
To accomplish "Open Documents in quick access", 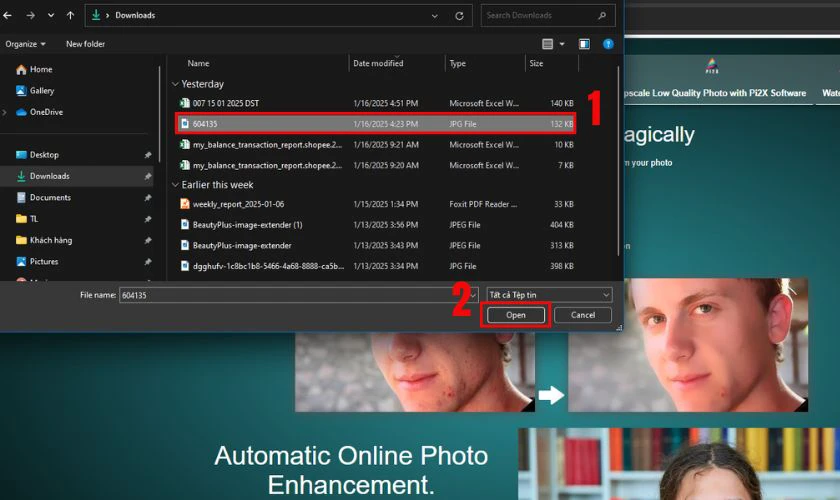I will [44, 198].
